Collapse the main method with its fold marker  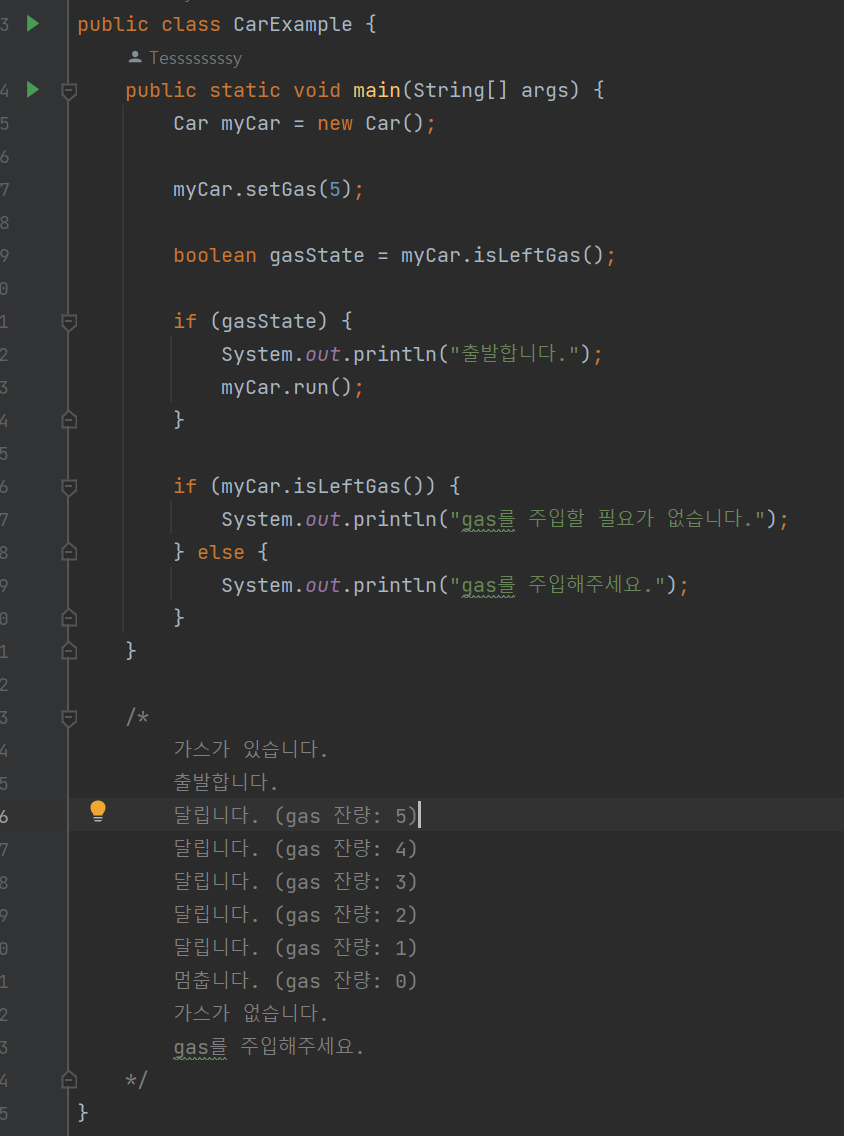pyautogui.click(x=68, y=90)
